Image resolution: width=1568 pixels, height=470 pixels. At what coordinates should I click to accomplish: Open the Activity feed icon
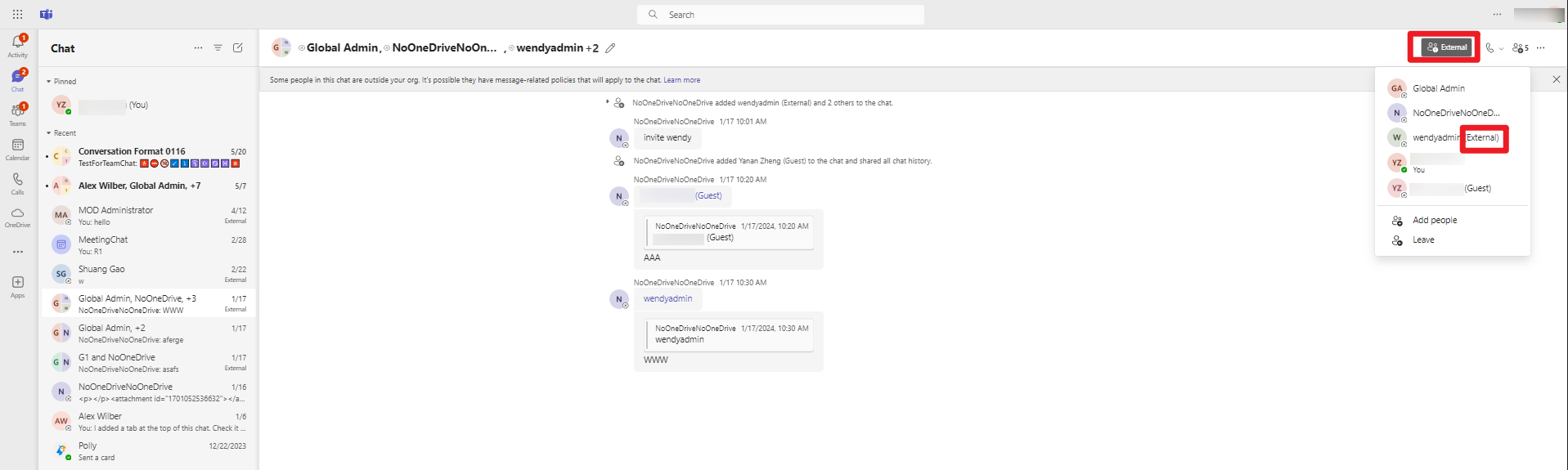click(x=17, y=45)
